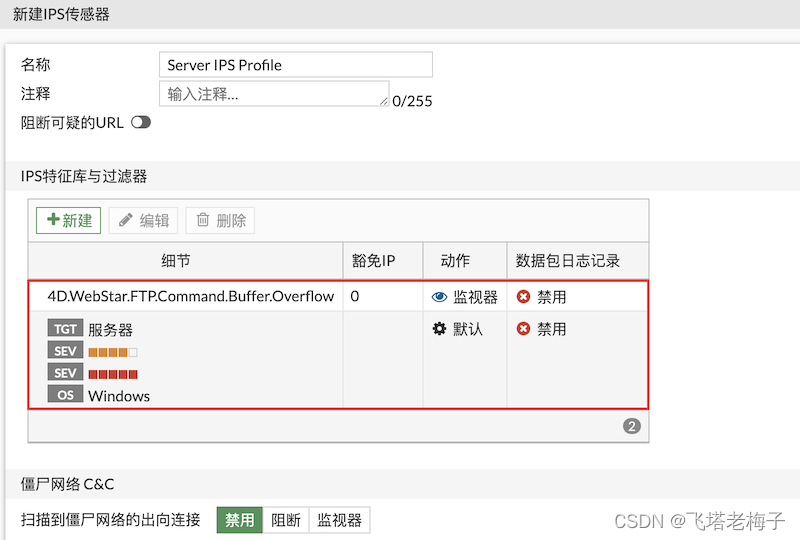The image size is (800, 540).
Task: Select 禁用 for botnet outgoing connections
Action: (x=240, y=520)
